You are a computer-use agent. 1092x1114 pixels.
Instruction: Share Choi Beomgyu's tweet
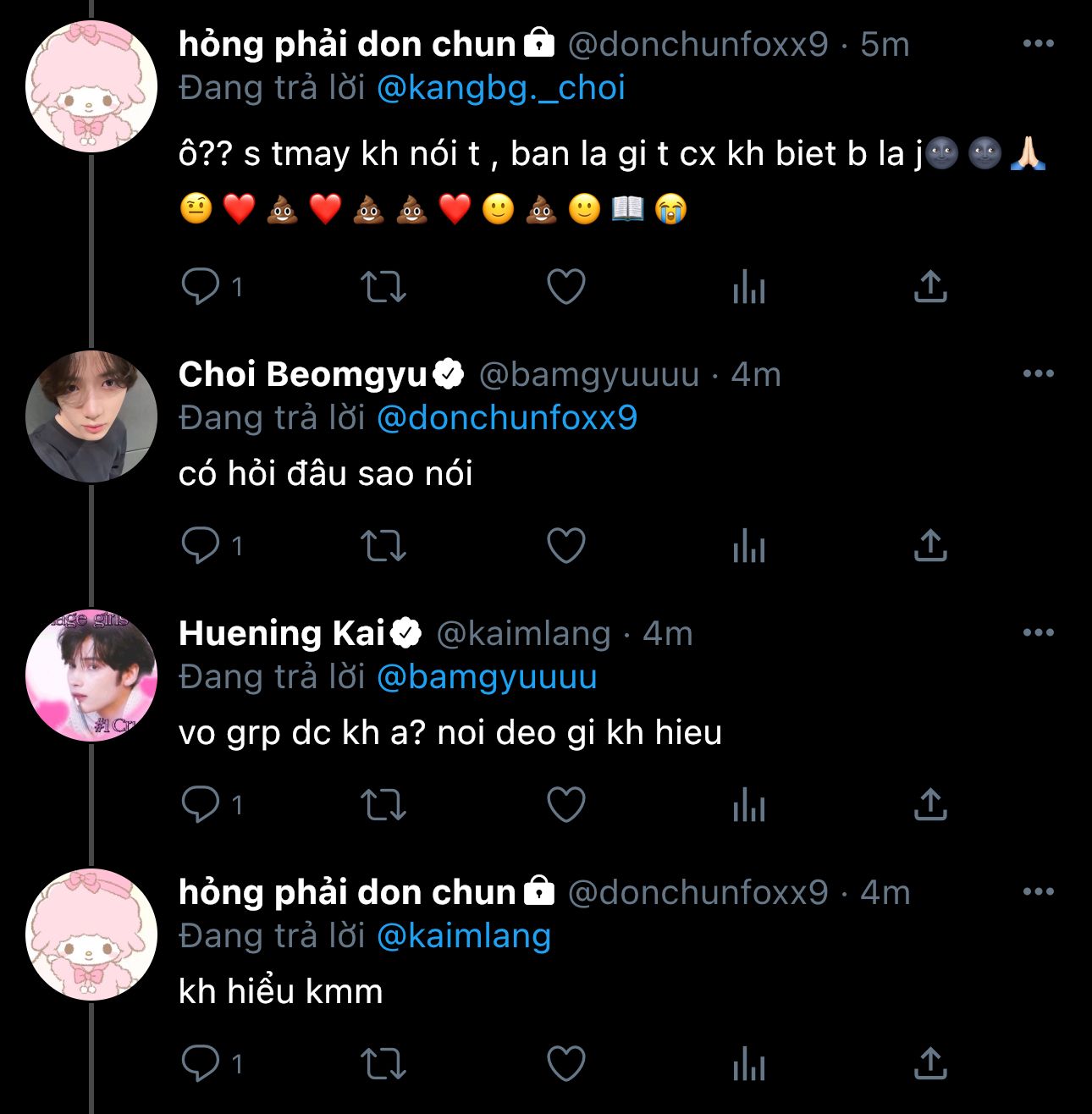pyautogui.click(x=930, y=546)
